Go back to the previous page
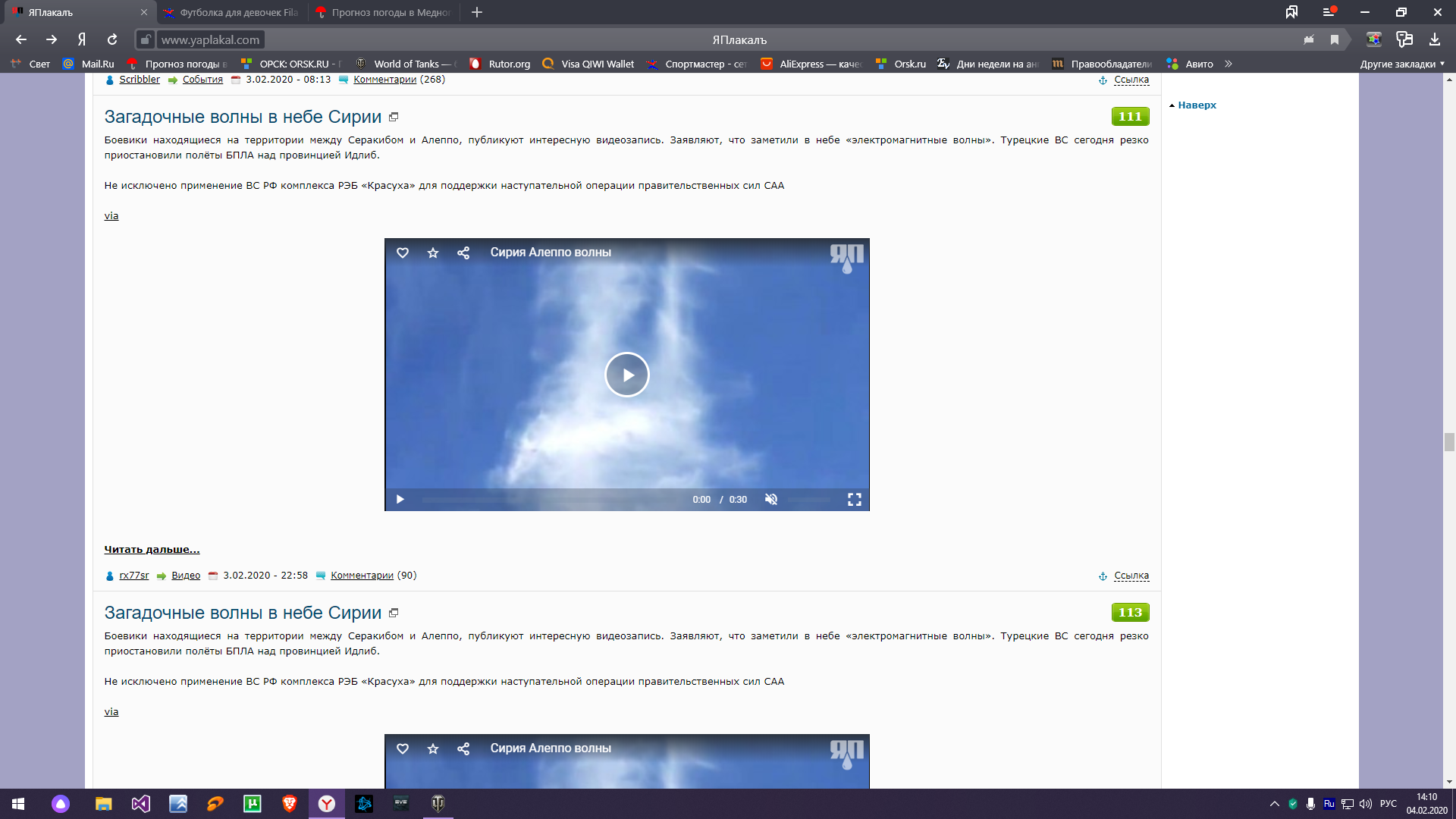Screen dimensions: 1456x819 21,39
